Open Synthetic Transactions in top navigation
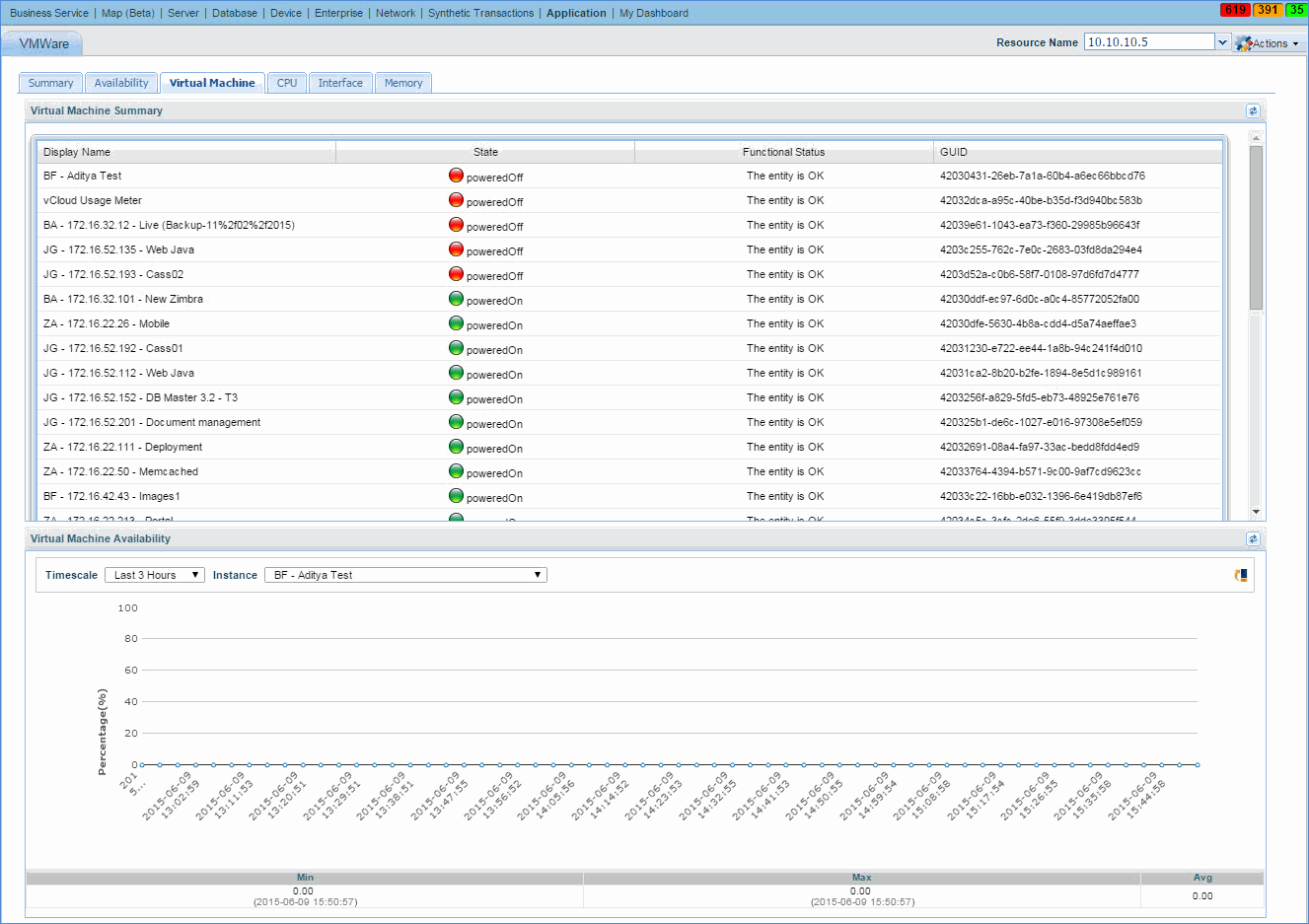Viewport: 1309px width, 924px height. 480,13
